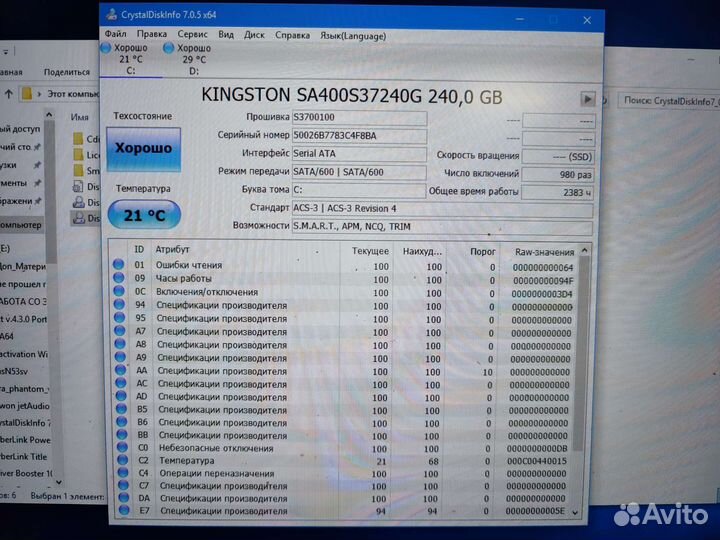Open the Диск menu
The height and width of the screenshot is (540, 720).
click(x=254, y=35)
